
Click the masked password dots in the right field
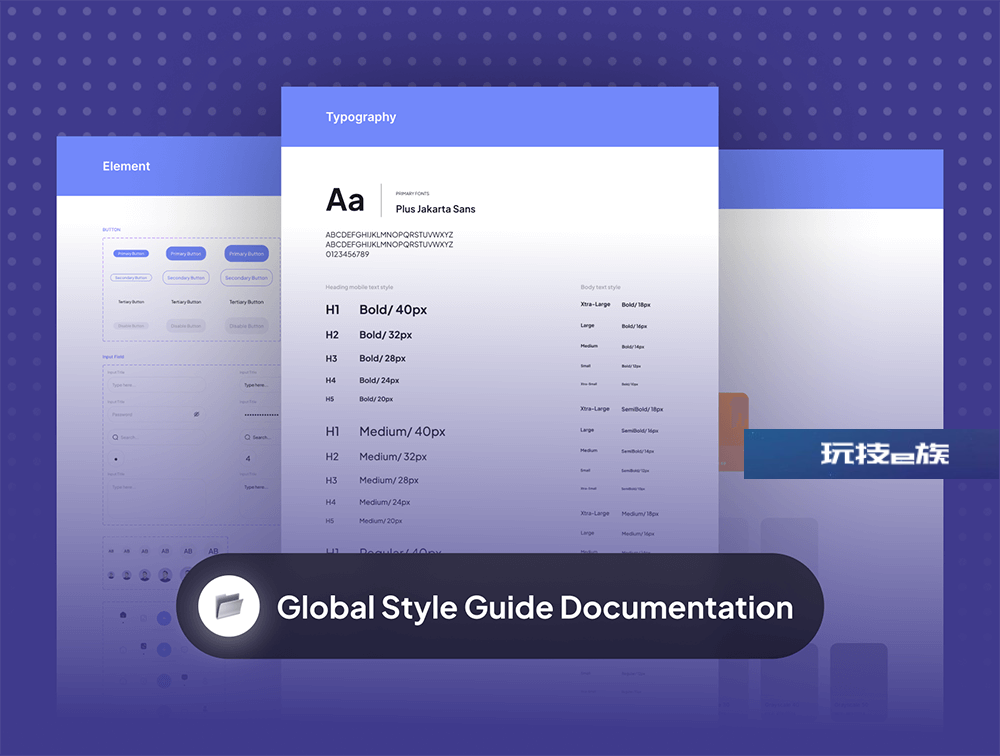pyautogui.click(x=261, y=415)
